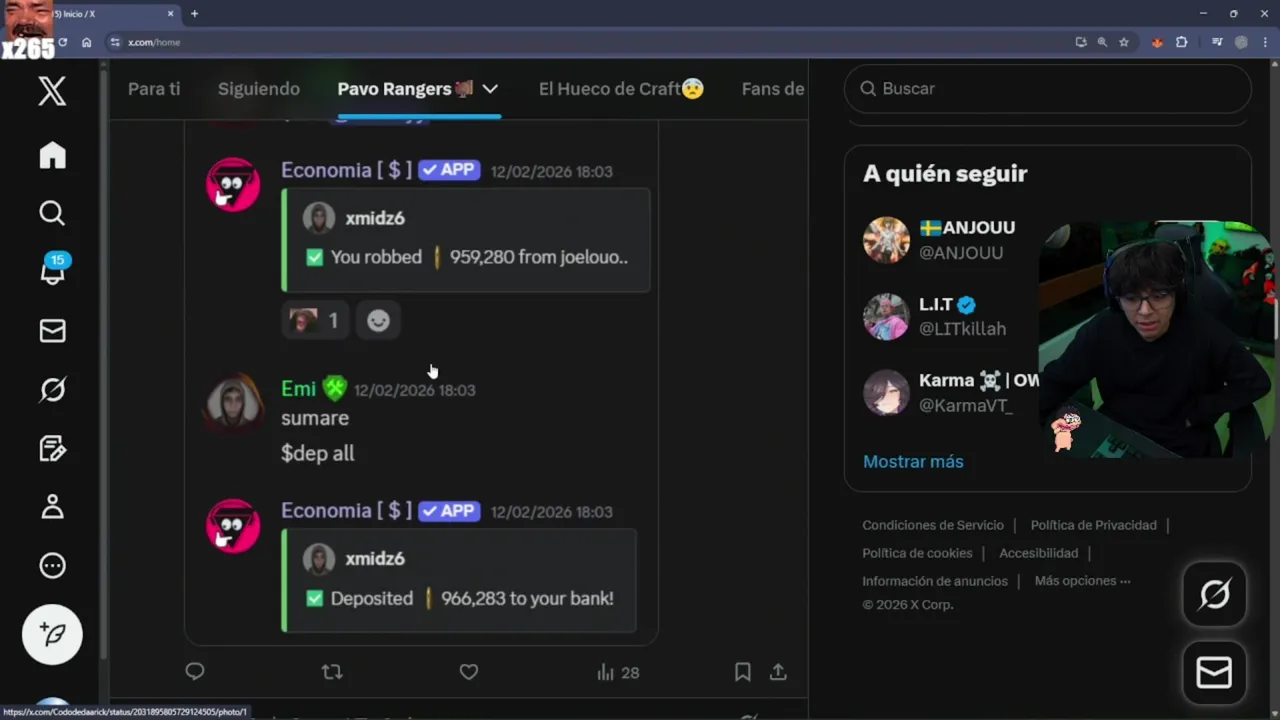The image size is (1280, 720).
Task: Open the floating Grok button at bottom right
Action: 1214,595
